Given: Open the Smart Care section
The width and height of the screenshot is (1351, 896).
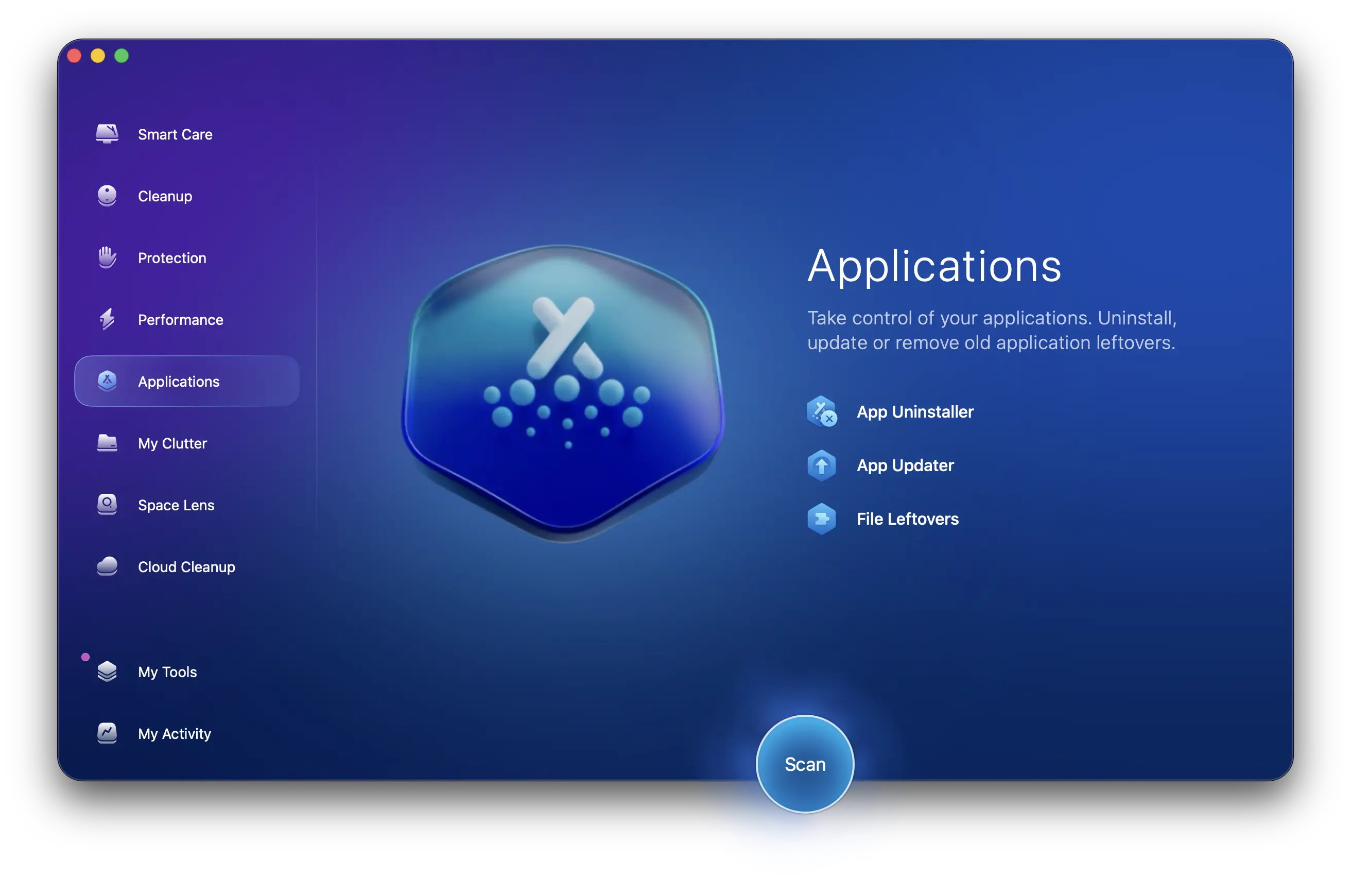Looking at the screenshot, I should pyautogui.click(x=187, y=134).
